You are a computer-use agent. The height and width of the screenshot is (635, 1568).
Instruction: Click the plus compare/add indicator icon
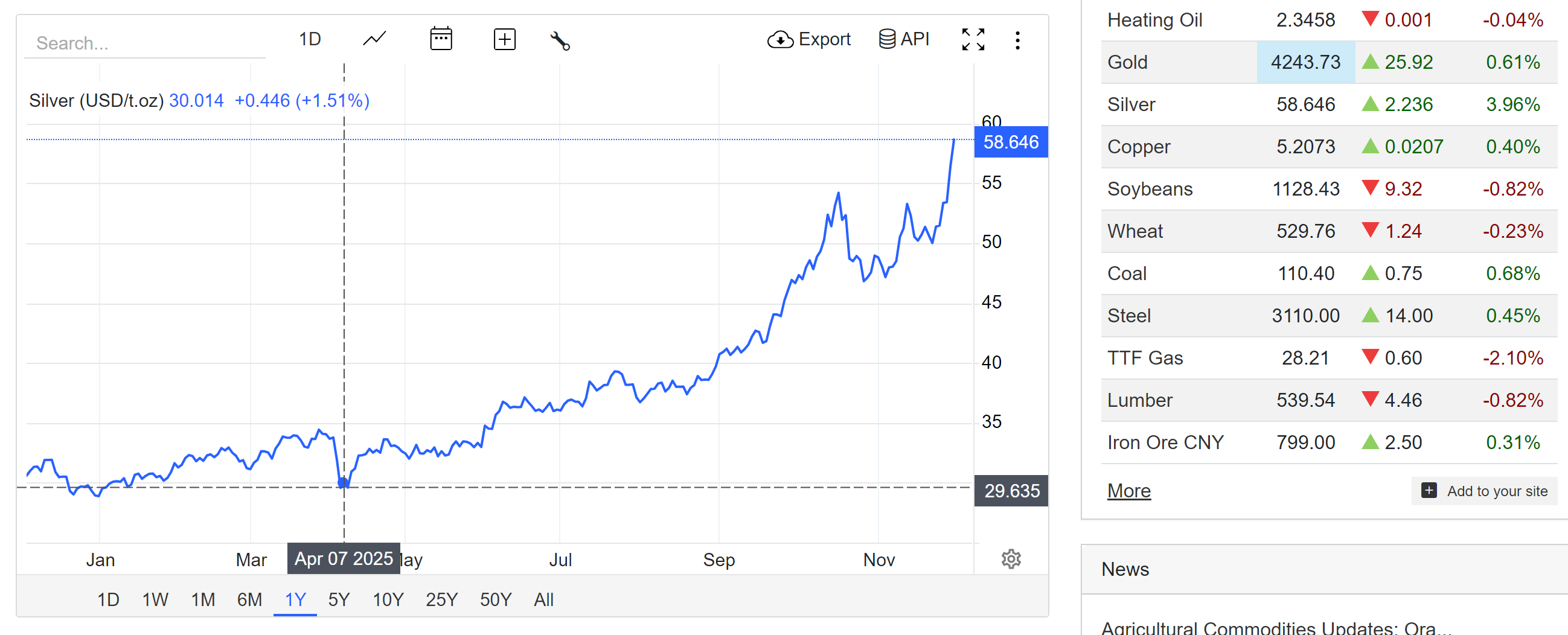point(504,40)
